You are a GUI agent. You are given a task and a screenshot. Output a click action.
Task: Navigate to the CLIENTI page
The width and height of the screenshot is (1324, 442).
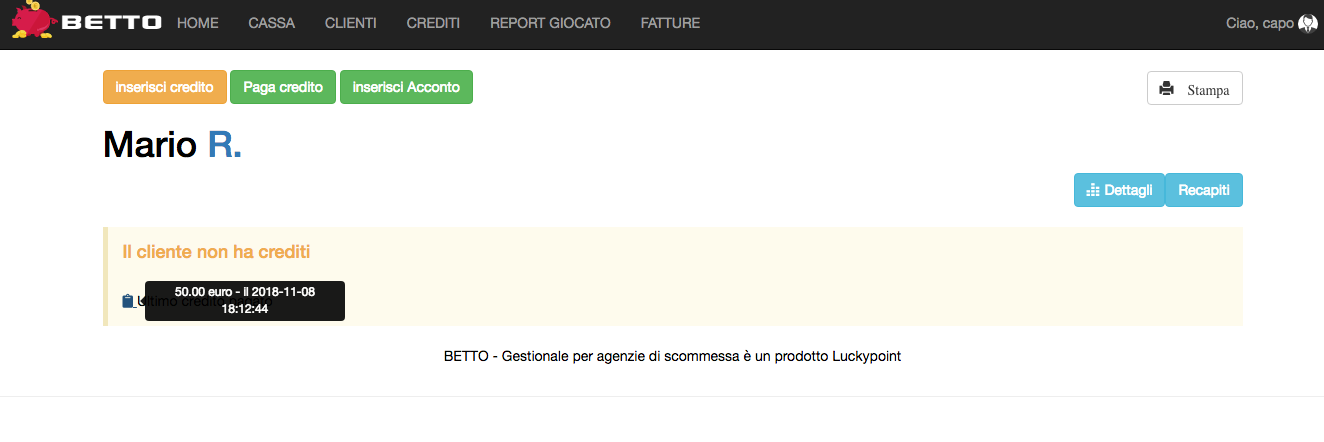click(x=350, y=23)
